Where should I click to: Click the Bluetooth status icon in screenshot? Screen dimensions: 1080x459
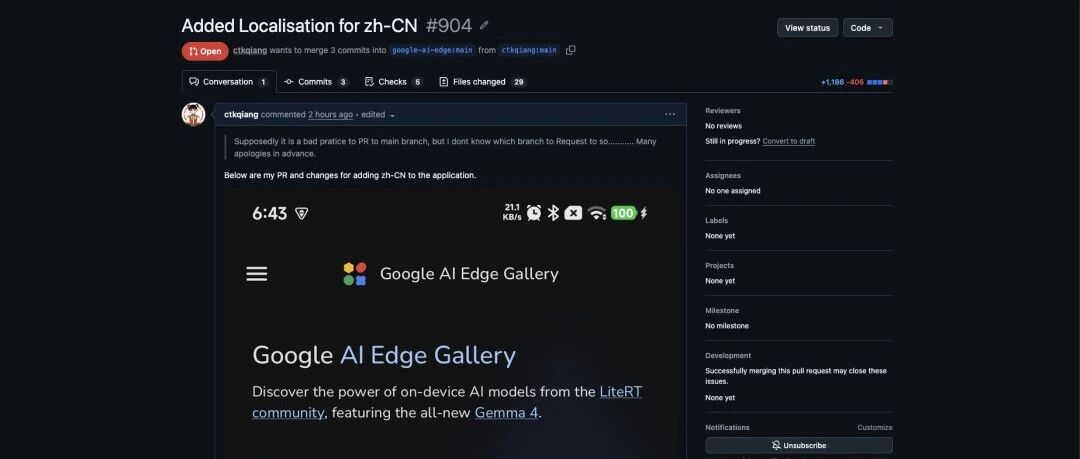pos(552,213)
